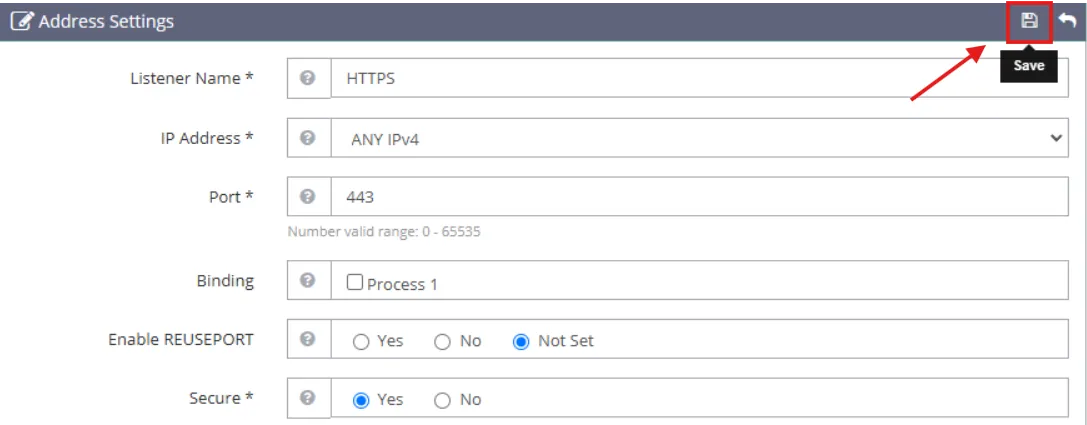Image resolution: width=1087 pixels, height=425 pixels.
Task: Select Yes for the Secure option
Action: click(x=360, y=400)
